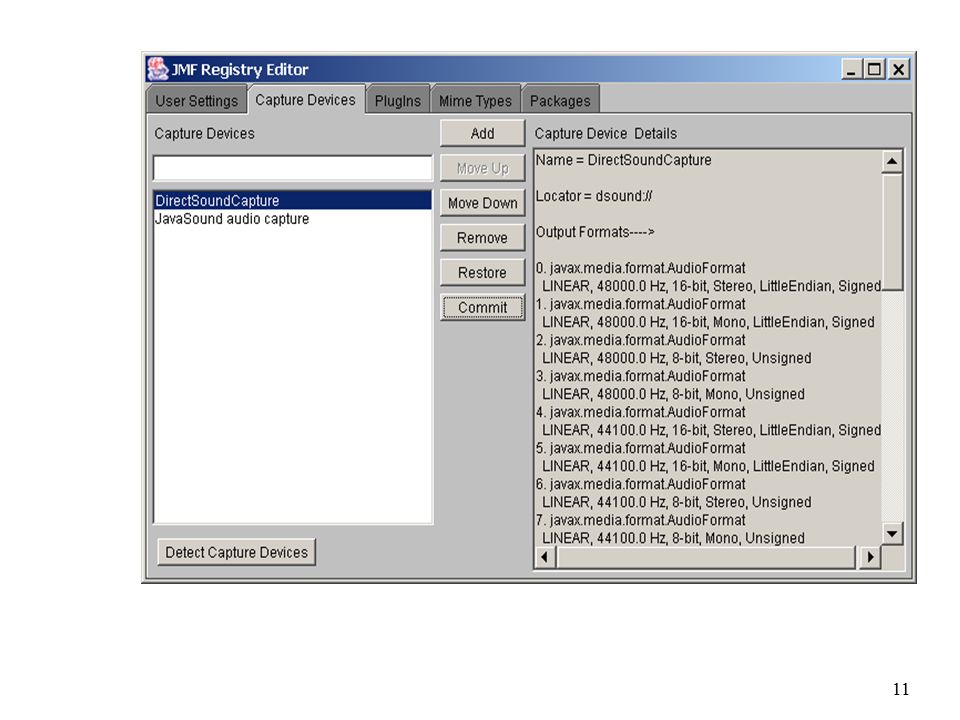Click the horizontal scrollbar thumb in details

coord(706,557)
